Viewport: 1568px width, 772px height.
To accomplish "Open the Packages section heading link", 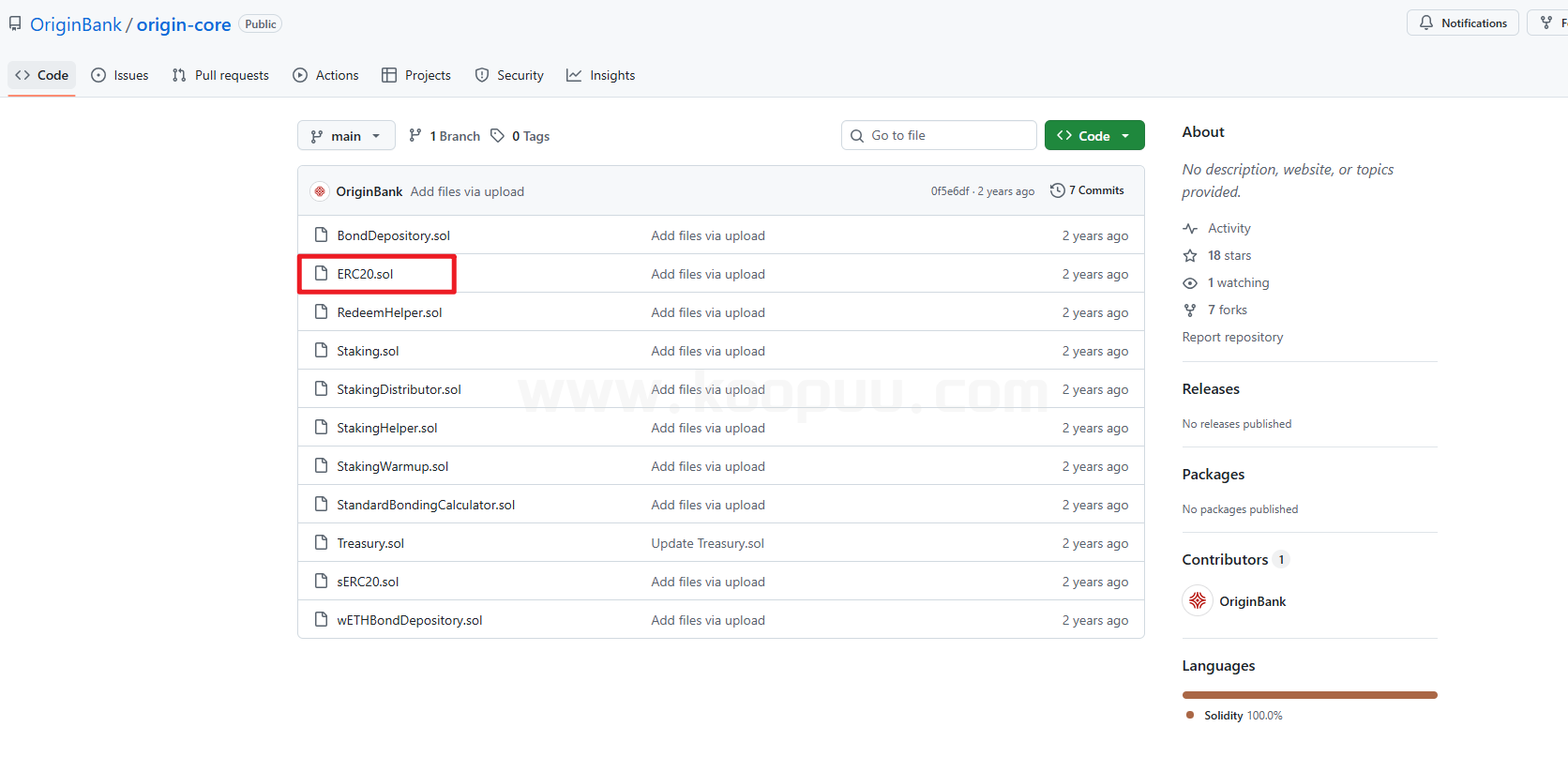I will click(1214, 474).
